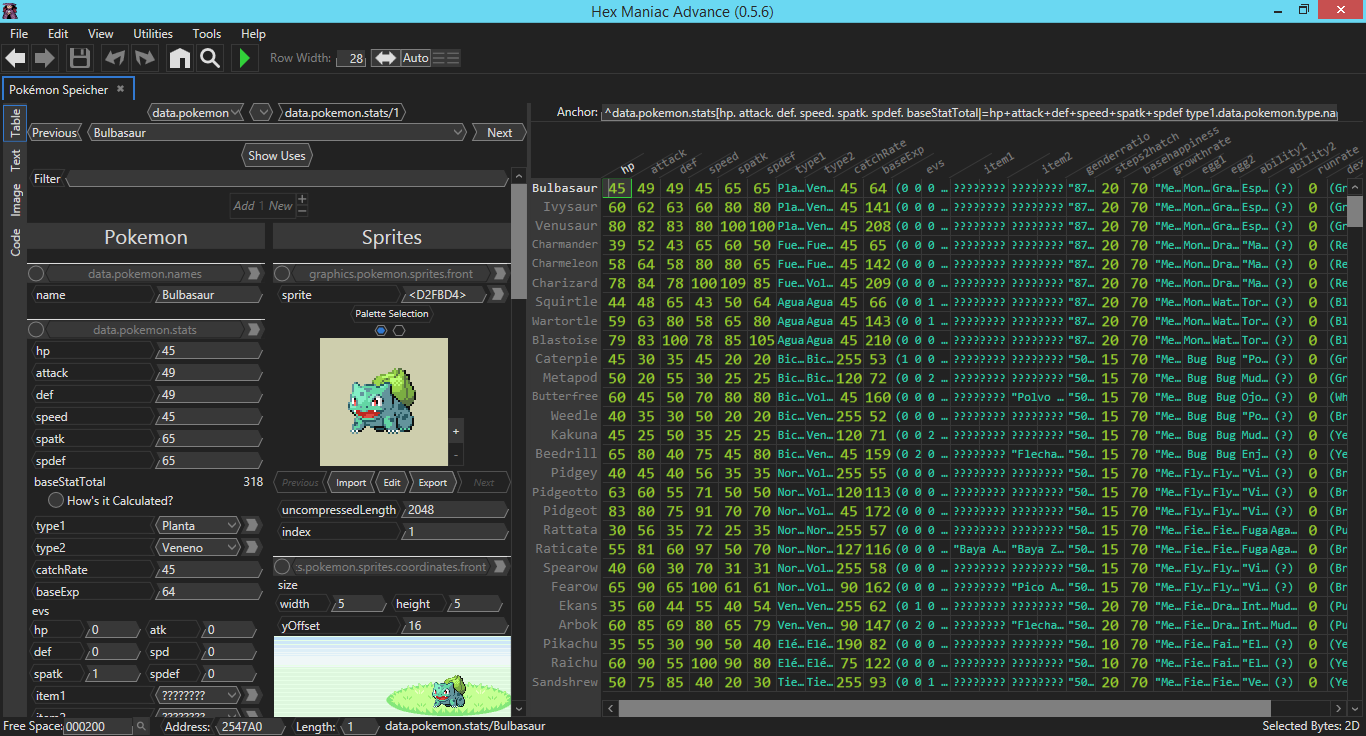Click the save disk icon

click(x=80, y=58)
